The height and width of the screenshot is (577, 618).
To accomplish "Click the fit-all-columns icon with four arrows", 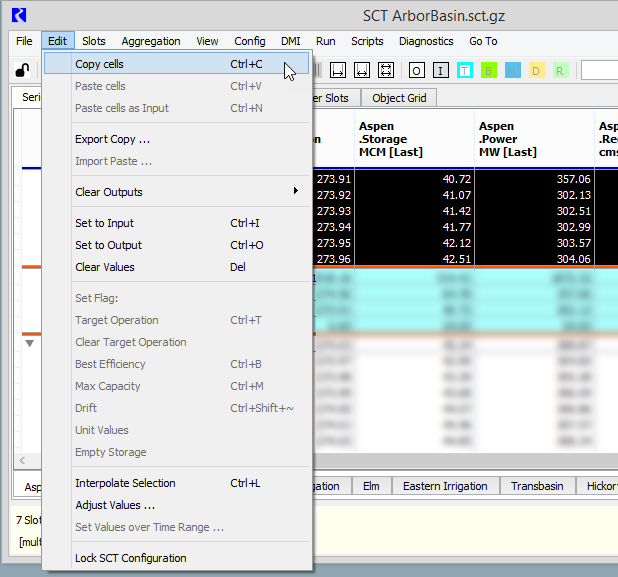I will (x=386, y=70).
